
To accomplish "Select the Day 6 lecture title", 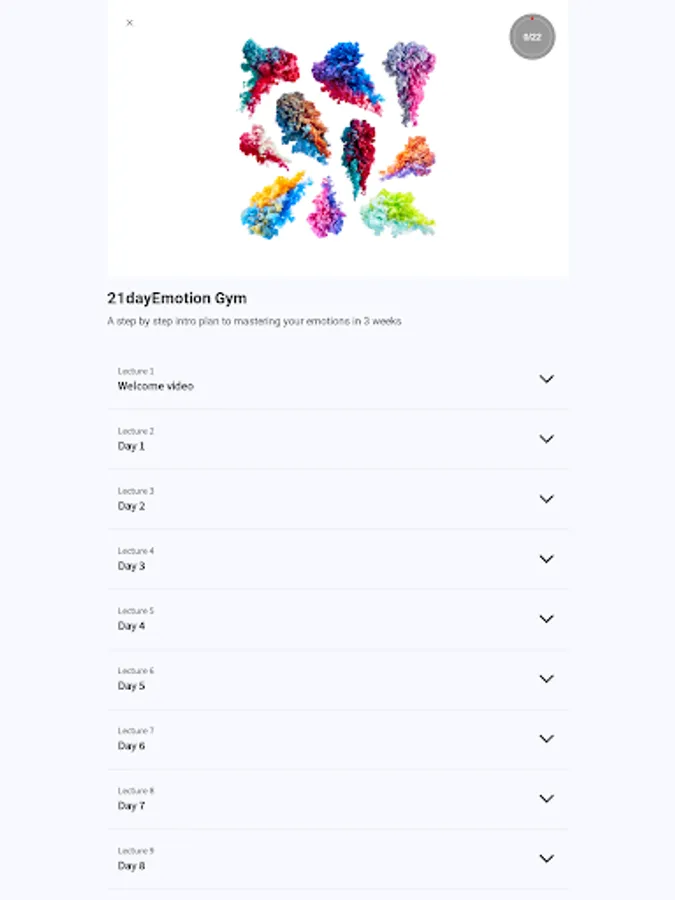I will 131,746.
